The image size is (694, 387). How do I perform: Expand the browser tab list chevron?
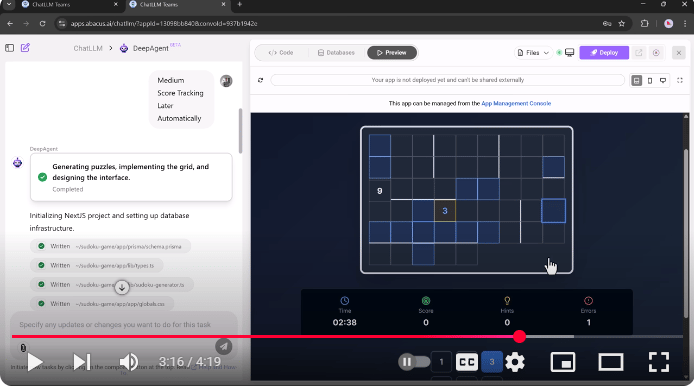(8, 4)
